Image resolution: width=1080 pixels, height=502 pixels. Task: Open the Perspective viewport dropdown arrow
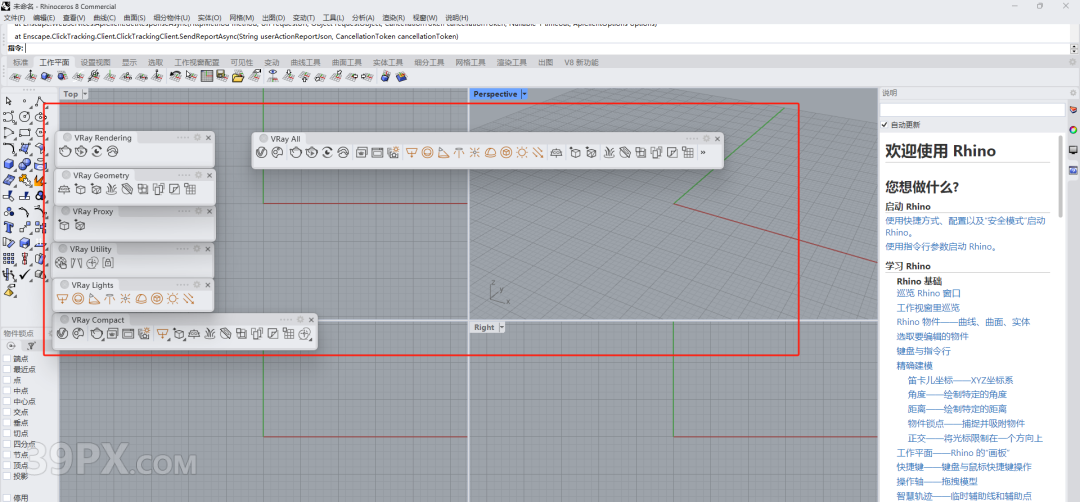tap(524, 94)
